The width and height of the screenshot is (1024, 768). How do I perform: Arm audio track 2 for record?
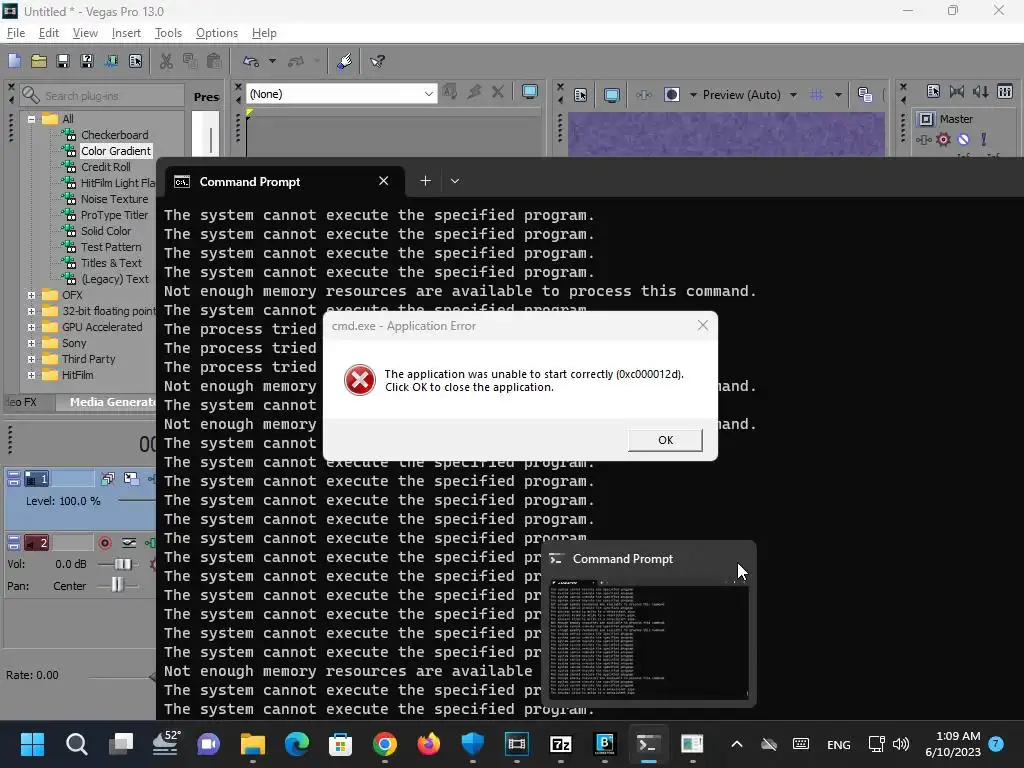(104, 543)
